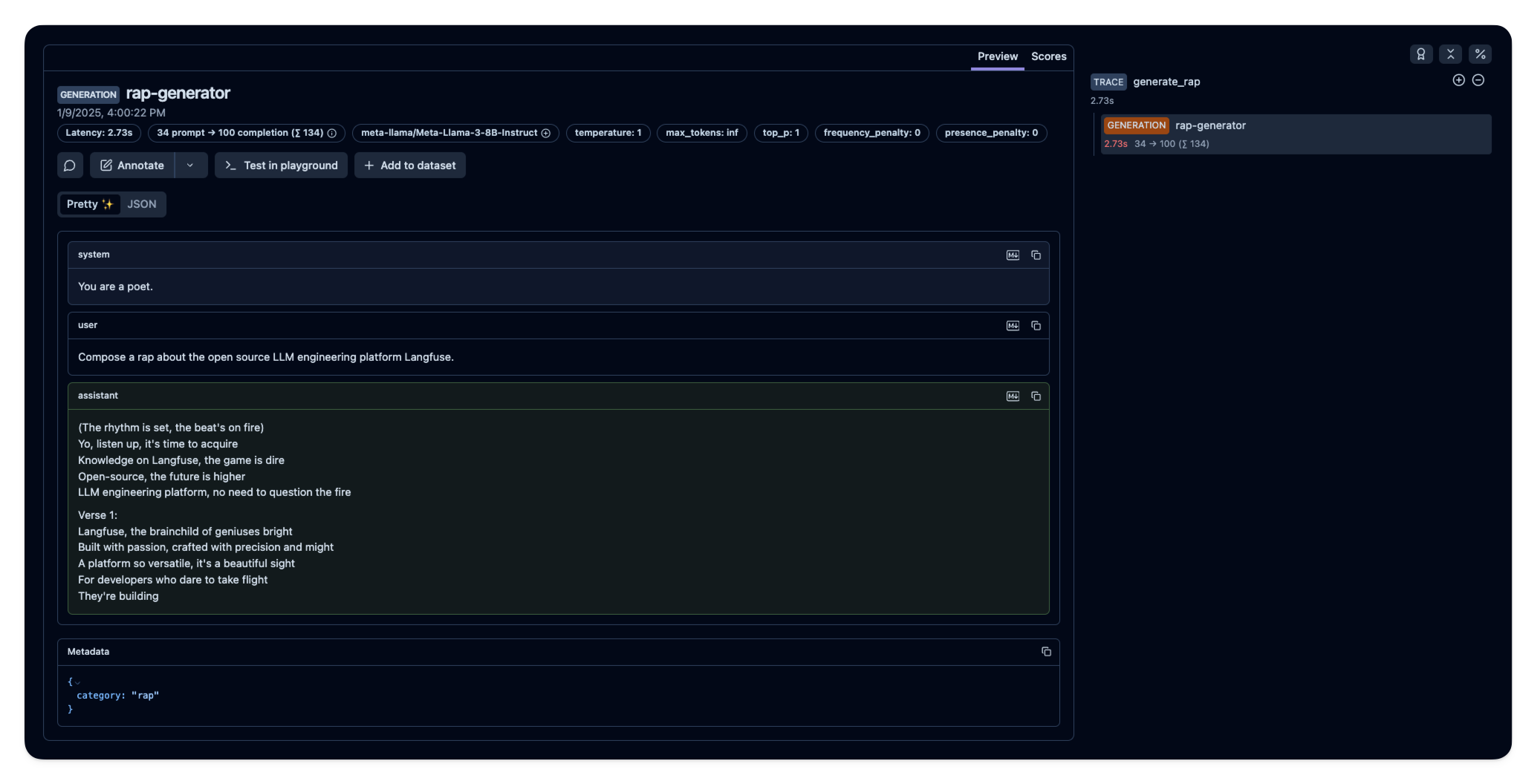The image size is (1537, 784).
Task: Click the Test in playground button
Action: pos(281,165)
